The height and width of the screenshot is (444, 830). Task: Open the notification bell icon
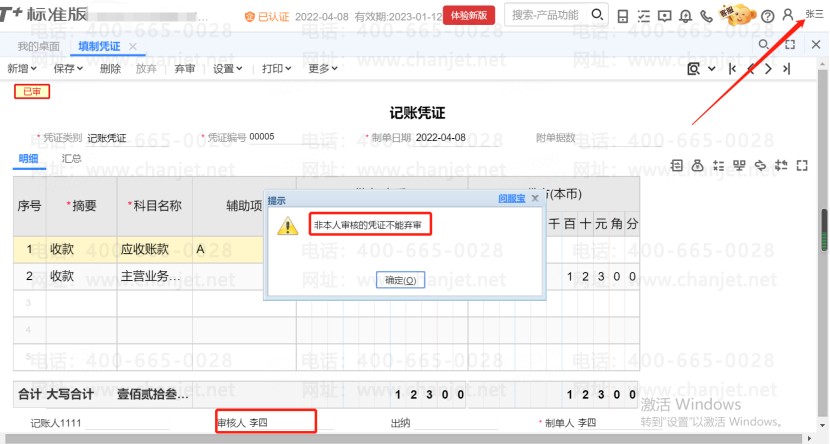tap(686, 16)
